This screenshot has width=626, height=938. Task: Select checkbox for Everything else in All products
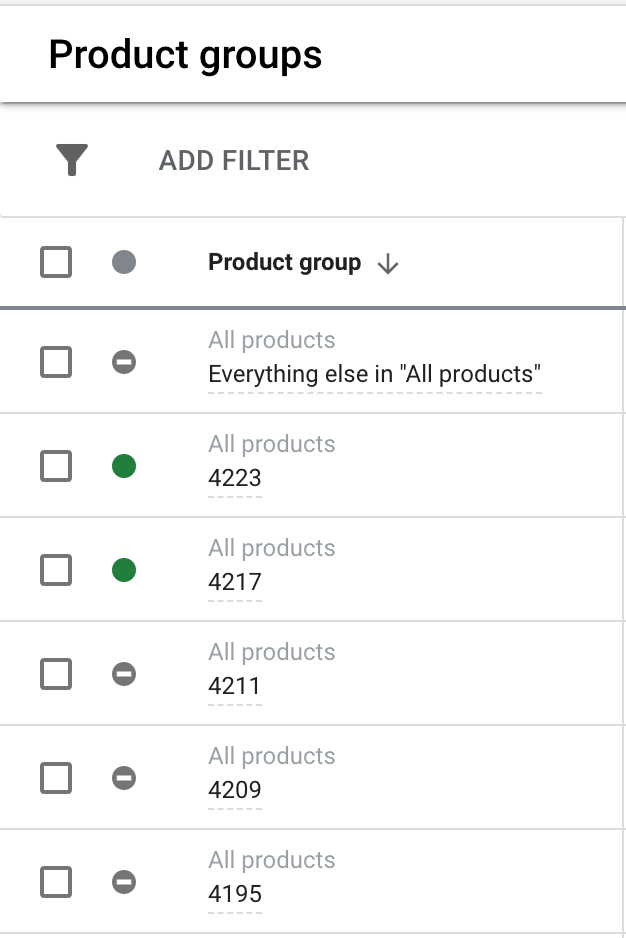tap(56, 362)
